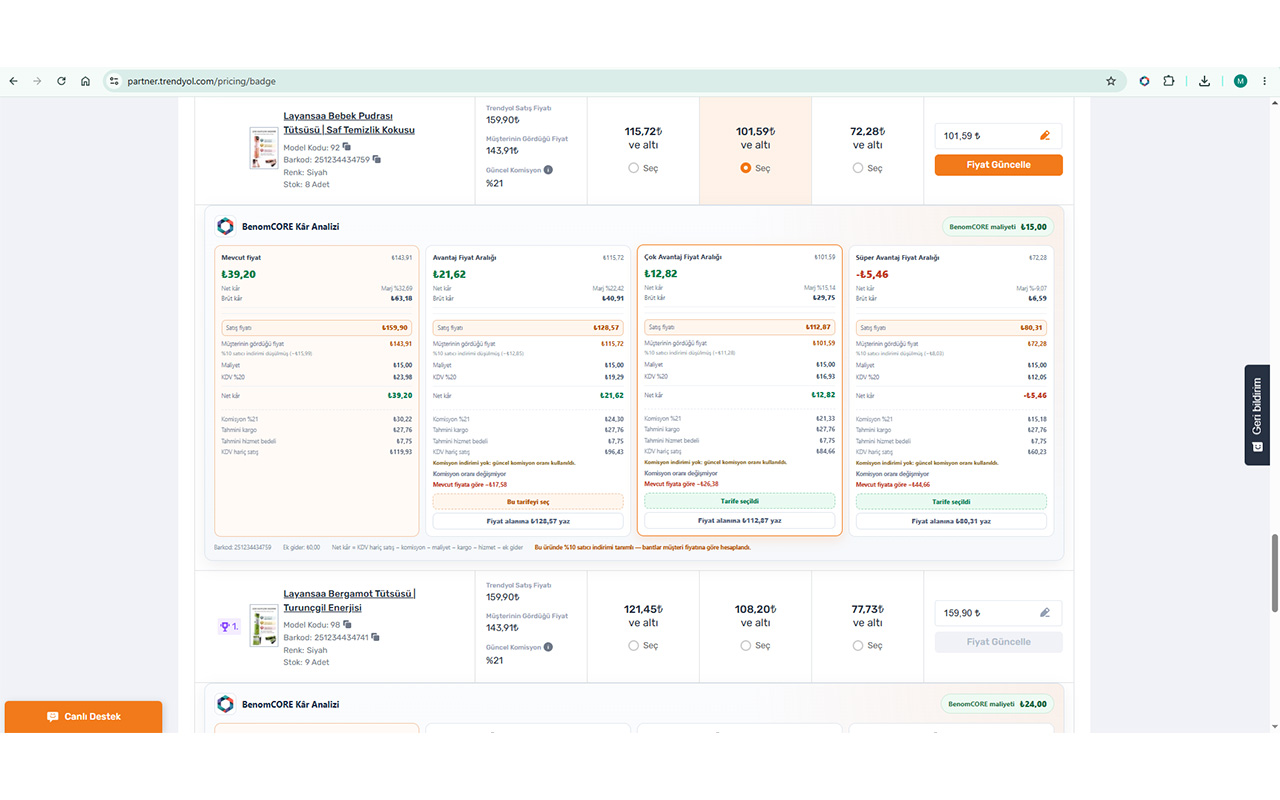Select the 121,45₺ ve altı option
Image resolution: width=1280 pixels, height=800 pixels.
(634, 645)
